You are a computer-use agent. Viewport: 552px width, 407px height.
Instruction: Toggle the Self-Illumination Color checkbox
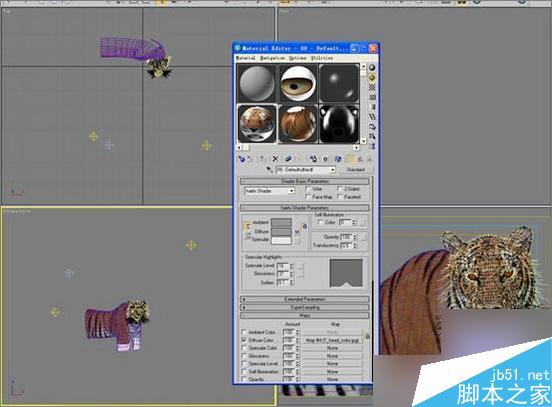point(320,222)
